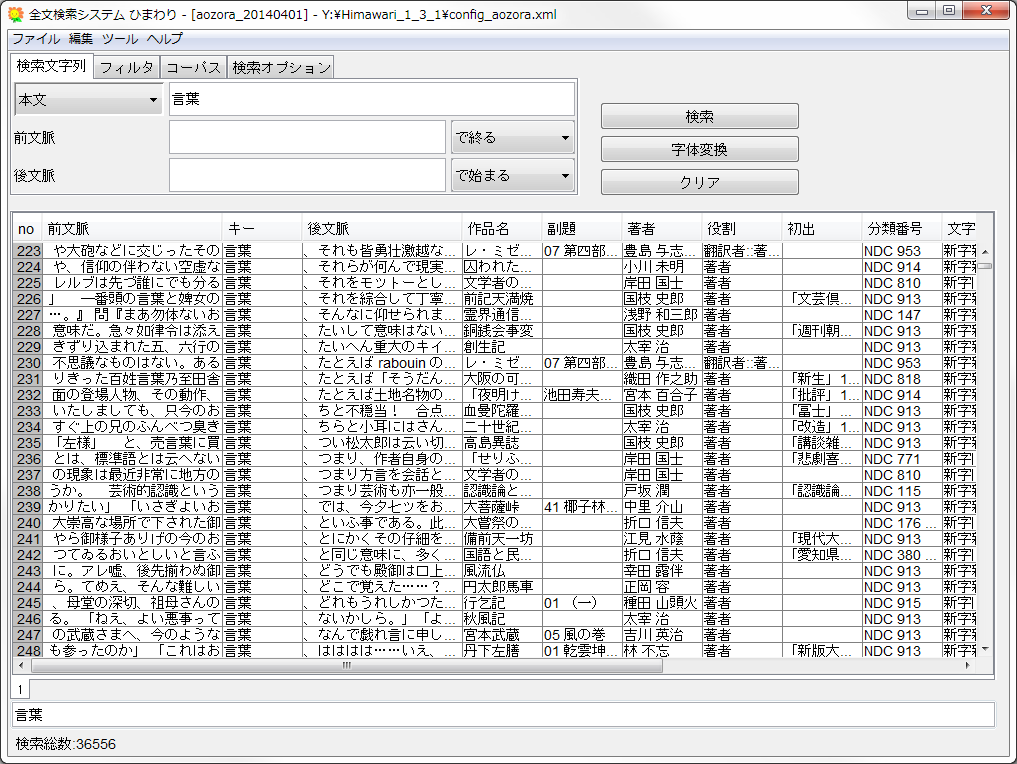Click the vertical scrollbar down arrow
The height and width of the screenshot is (764, 1017).
coord(984,649)
